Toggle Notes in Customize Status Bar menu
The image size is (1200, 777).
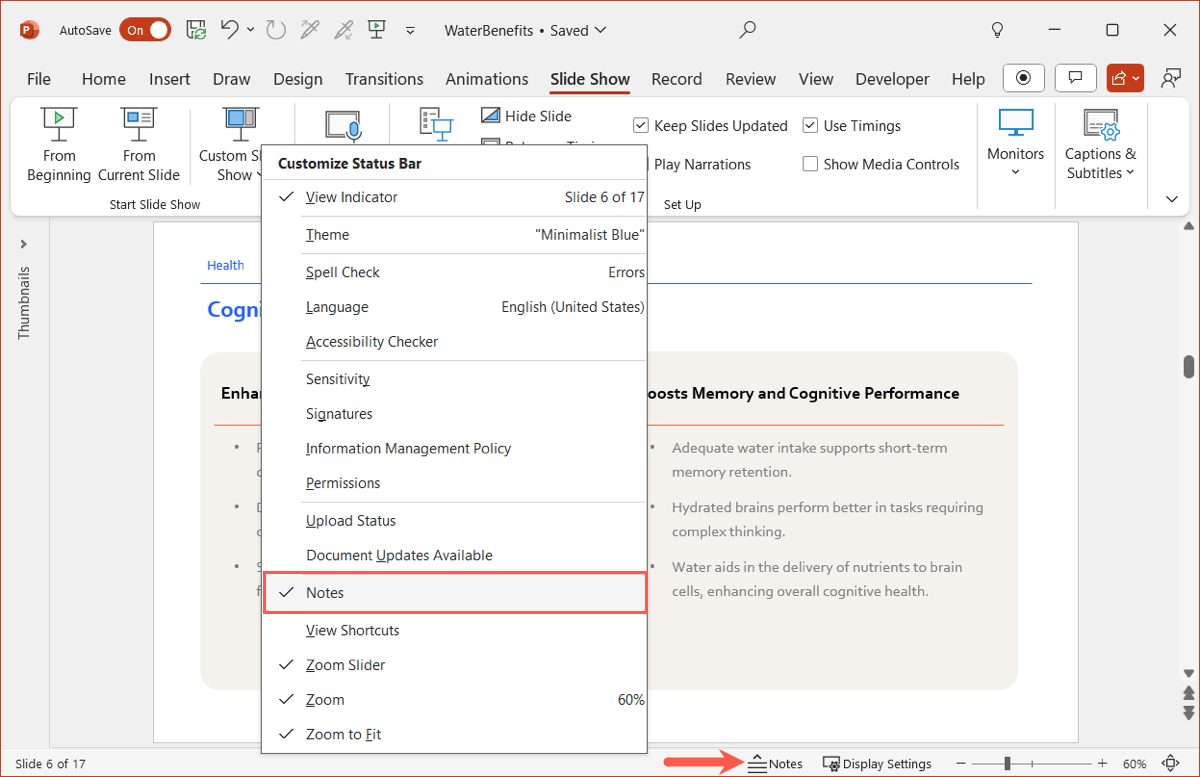(455, 593)
